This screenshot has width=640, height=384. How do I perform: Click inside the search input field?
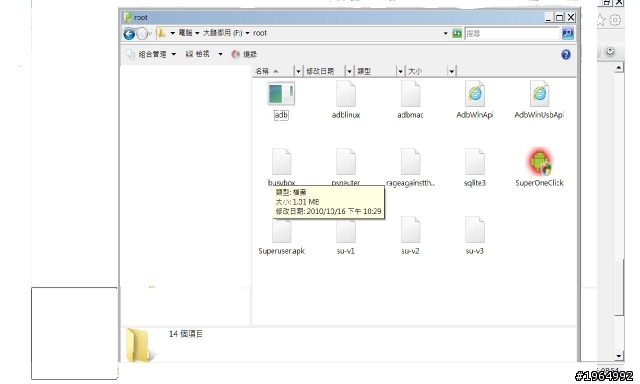pyautogui.click(x=512, y=33)
